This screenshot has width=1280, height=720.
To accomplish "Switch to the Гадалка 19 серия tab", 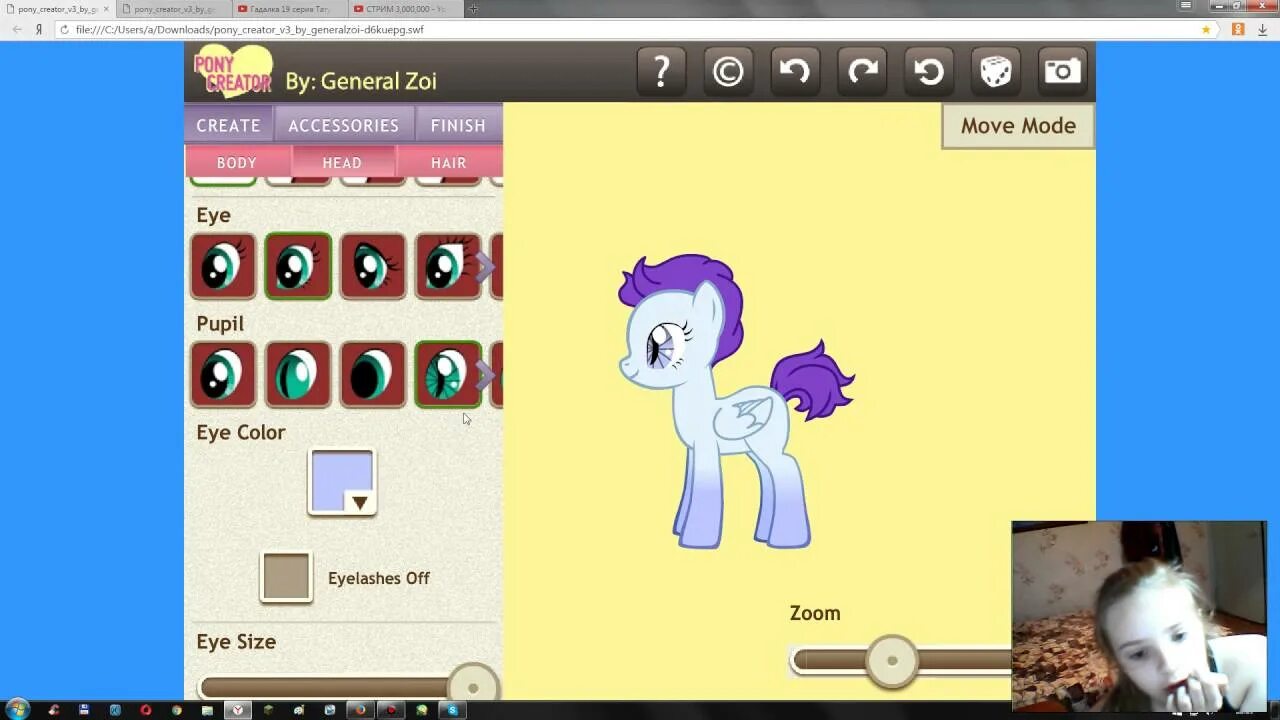I will click(x=288, y=9).
